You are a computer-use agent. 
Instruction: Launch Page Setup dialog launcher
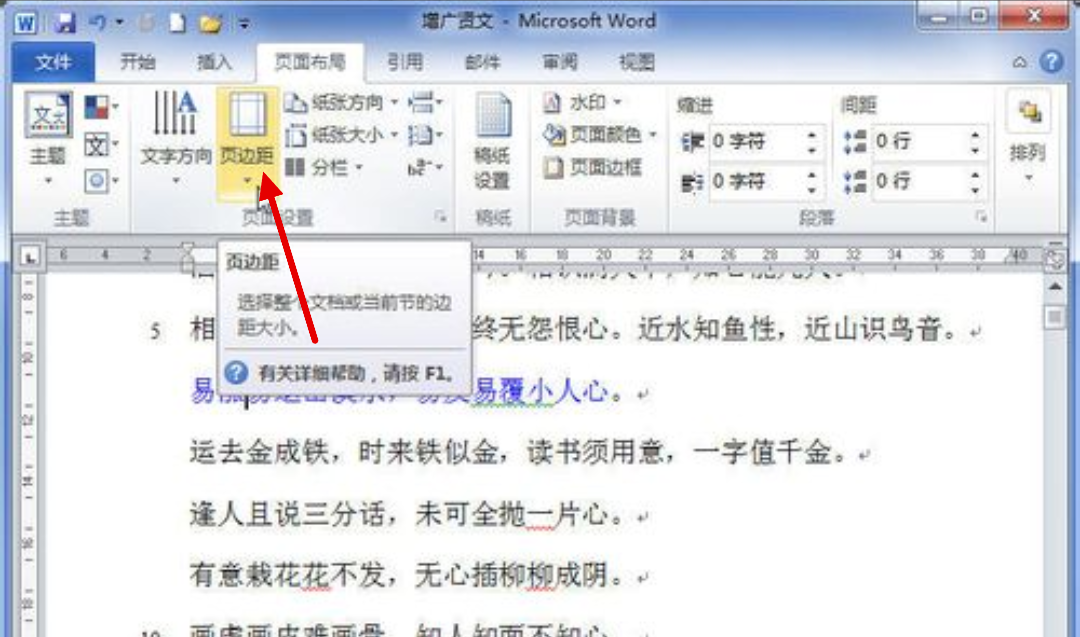(440, 218)
